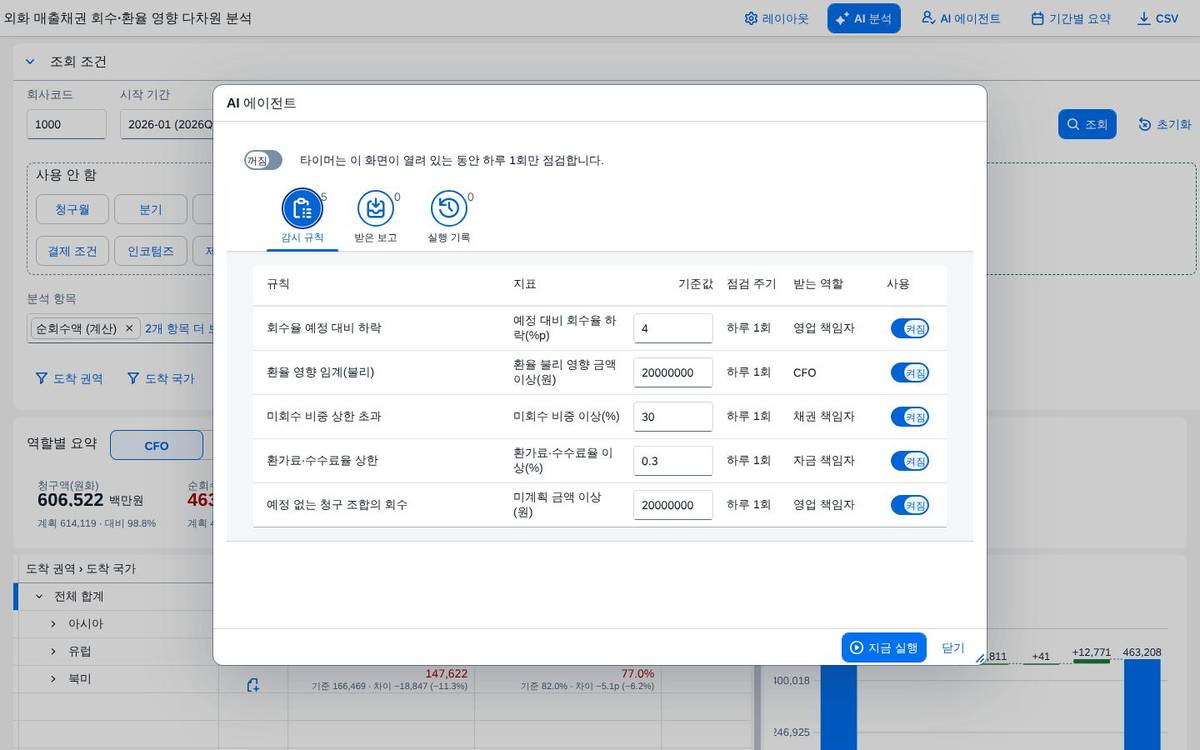Select the 분기 dimension chip

click(x=150, y=209)
